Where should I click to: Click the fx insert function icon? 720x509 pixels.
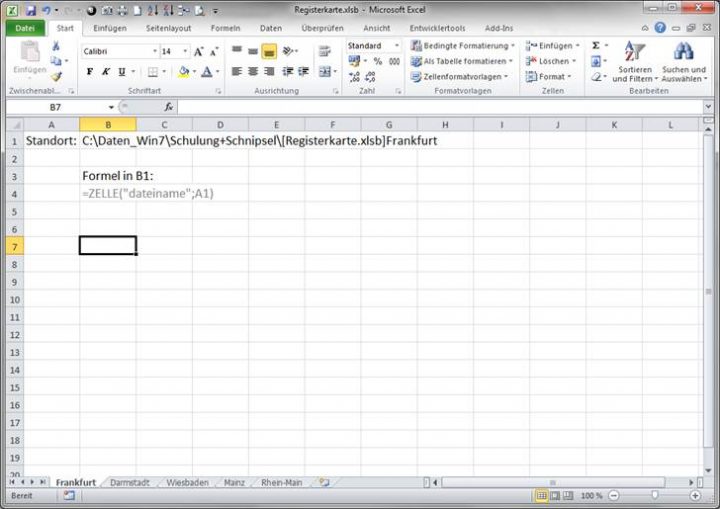[x=169, y=107]
